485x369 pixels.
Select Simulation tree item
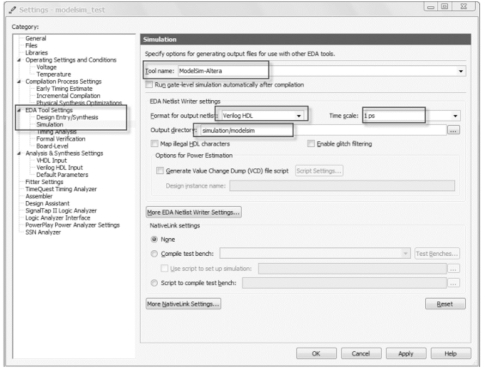click(x=50, y=124)
